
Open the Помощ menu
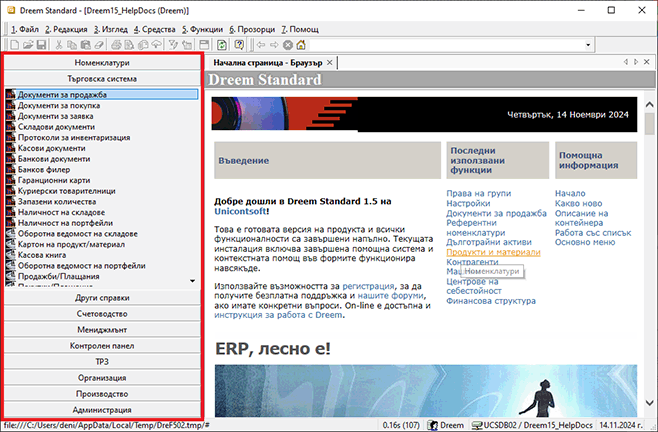click(x=300, y=29)
